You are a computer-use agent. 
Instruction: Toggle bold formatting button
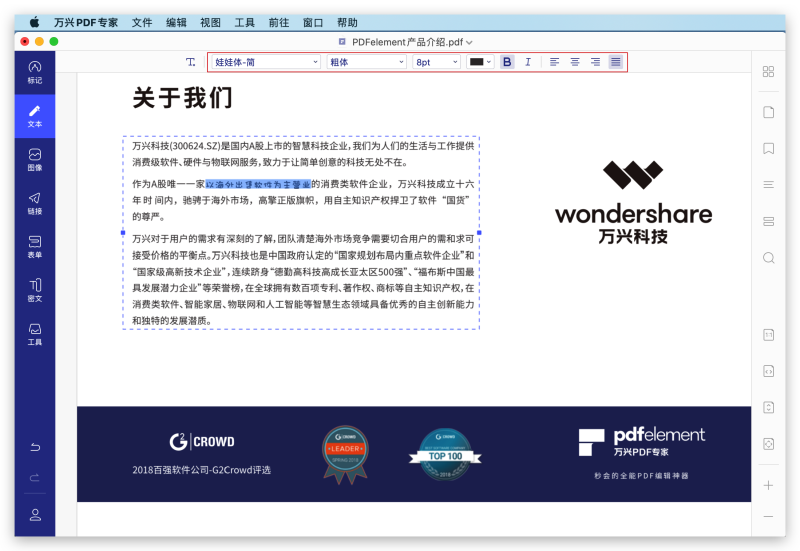point(507,62)
